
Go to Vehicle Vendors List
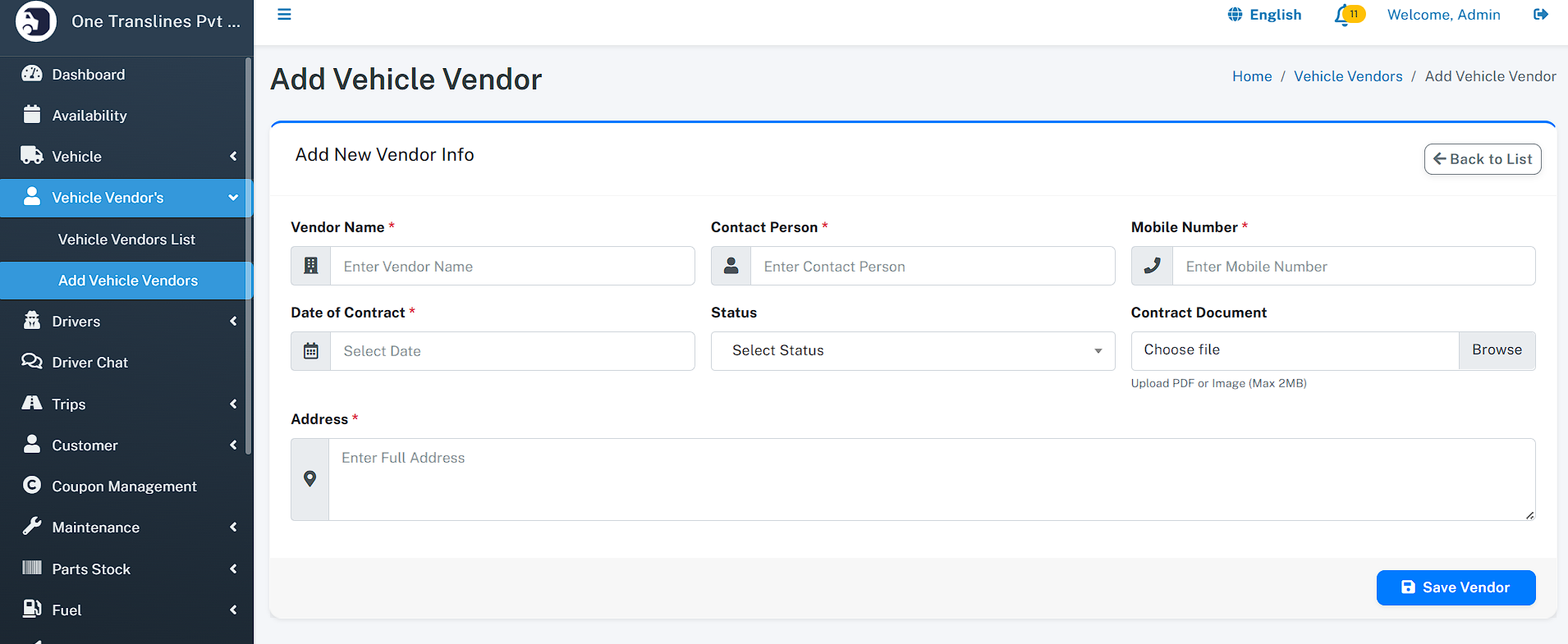pos(126,240)
